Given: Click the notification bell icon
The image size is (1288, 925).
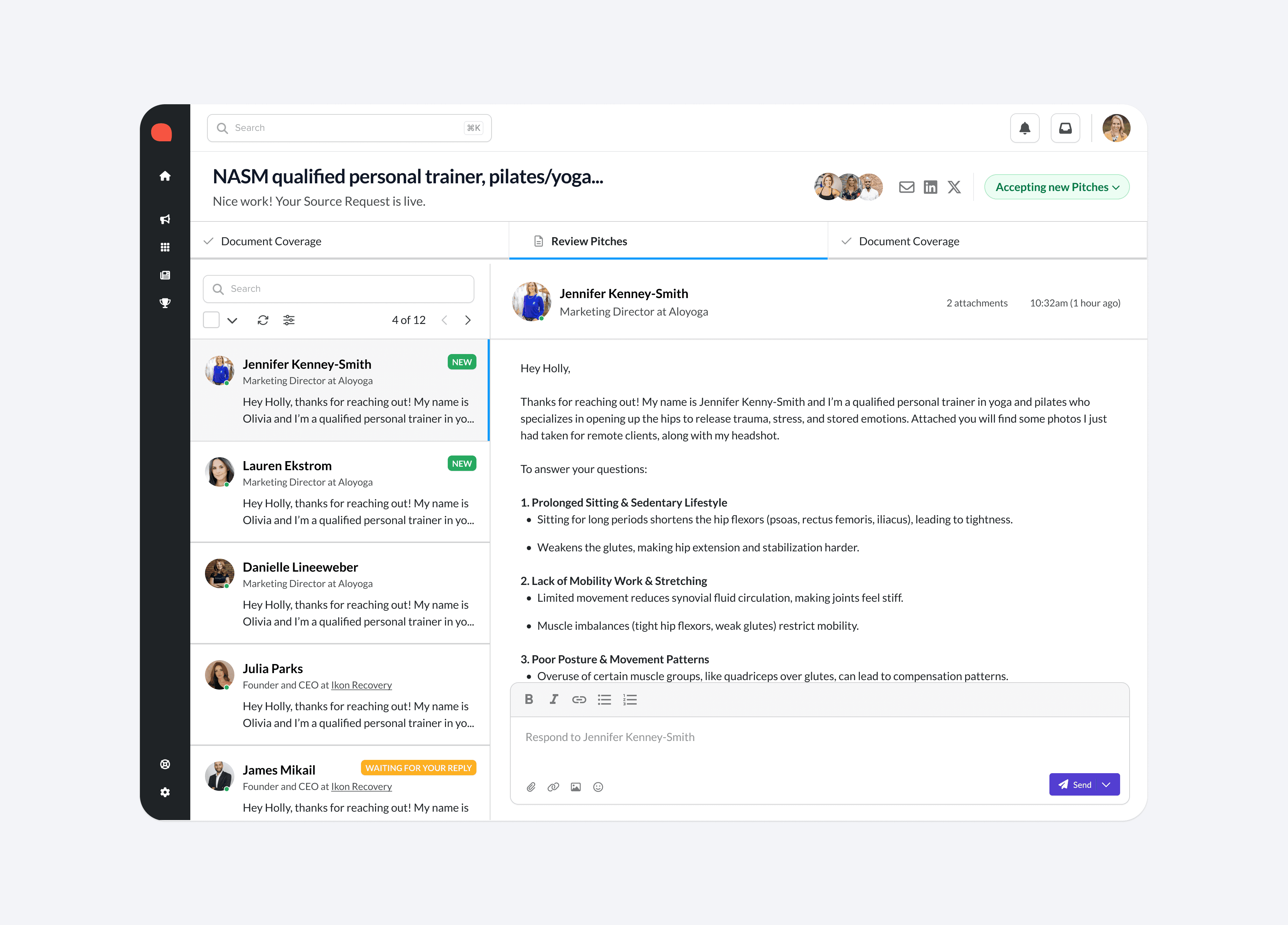Looking at the screenshot, I should click(1025, 128).
